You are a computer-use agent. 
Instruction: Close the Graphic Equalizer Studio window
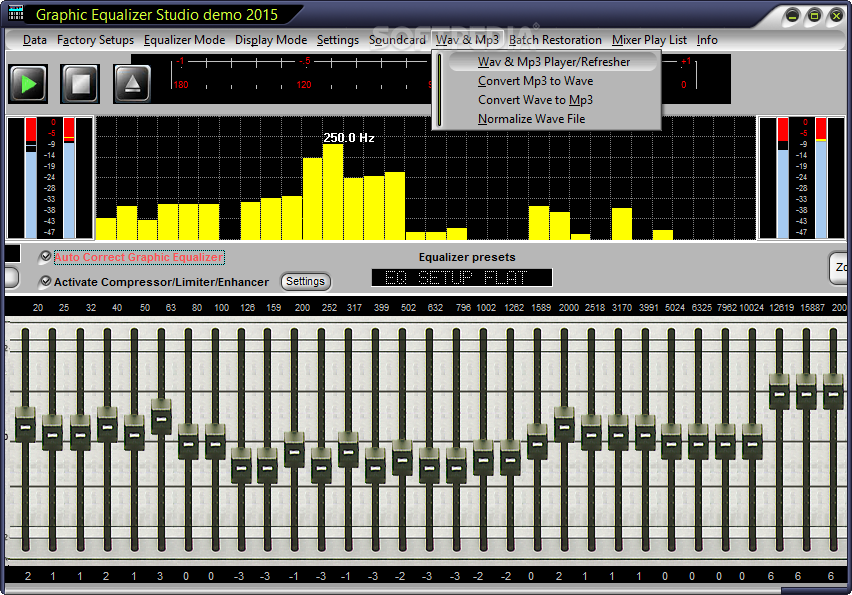[x=836, y=16]
